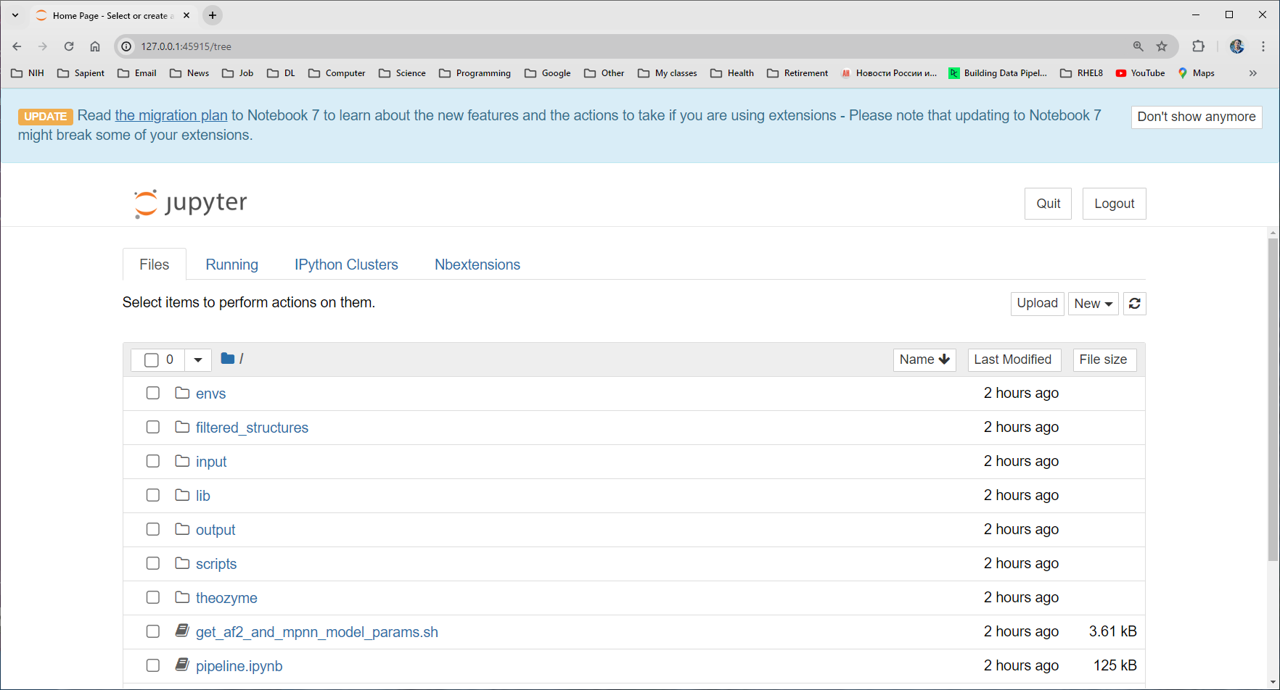Open the New dropdown menu
Screen dimensions: 1280x690
[x=1093, y=303]
